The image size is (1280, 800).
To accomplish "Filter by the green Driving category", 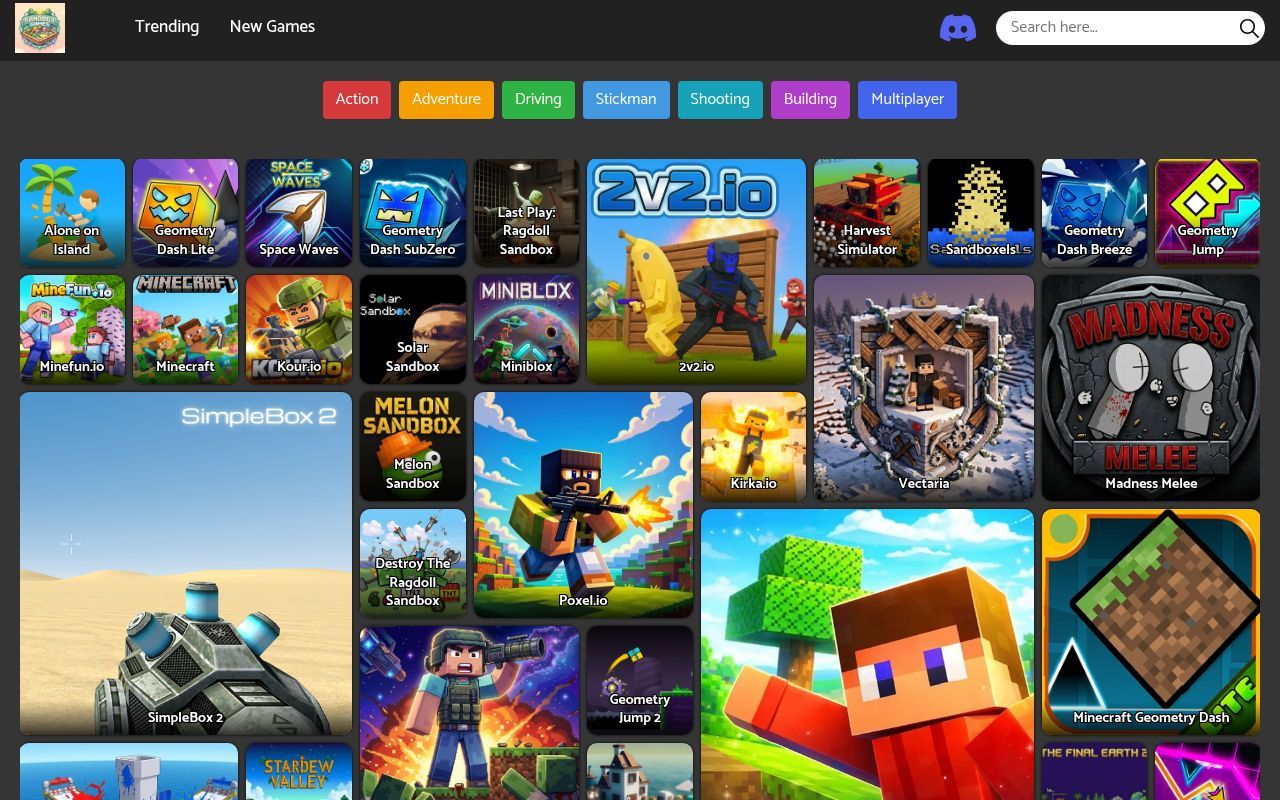I will point(538,99).
